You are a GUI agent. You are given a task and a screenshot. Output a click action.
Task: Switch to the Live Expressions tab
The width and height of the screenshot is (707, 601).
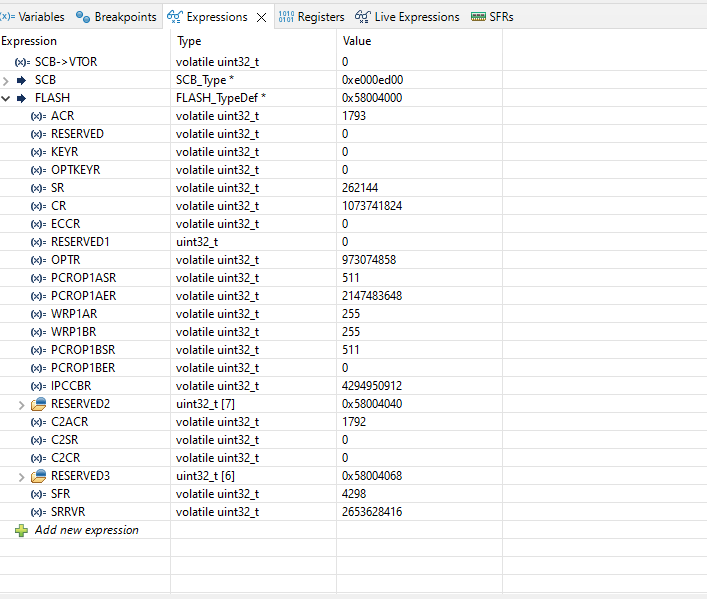(x=407, y=17)
